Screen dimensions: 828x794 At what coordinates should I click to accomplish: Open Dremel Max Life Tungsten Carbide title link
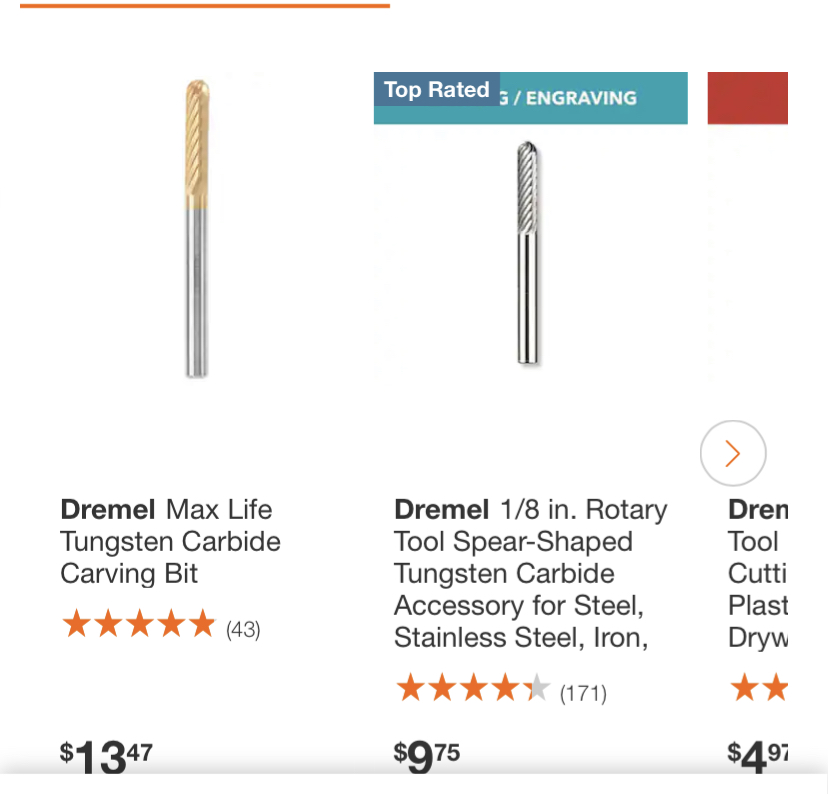click(x=170, y=541)
